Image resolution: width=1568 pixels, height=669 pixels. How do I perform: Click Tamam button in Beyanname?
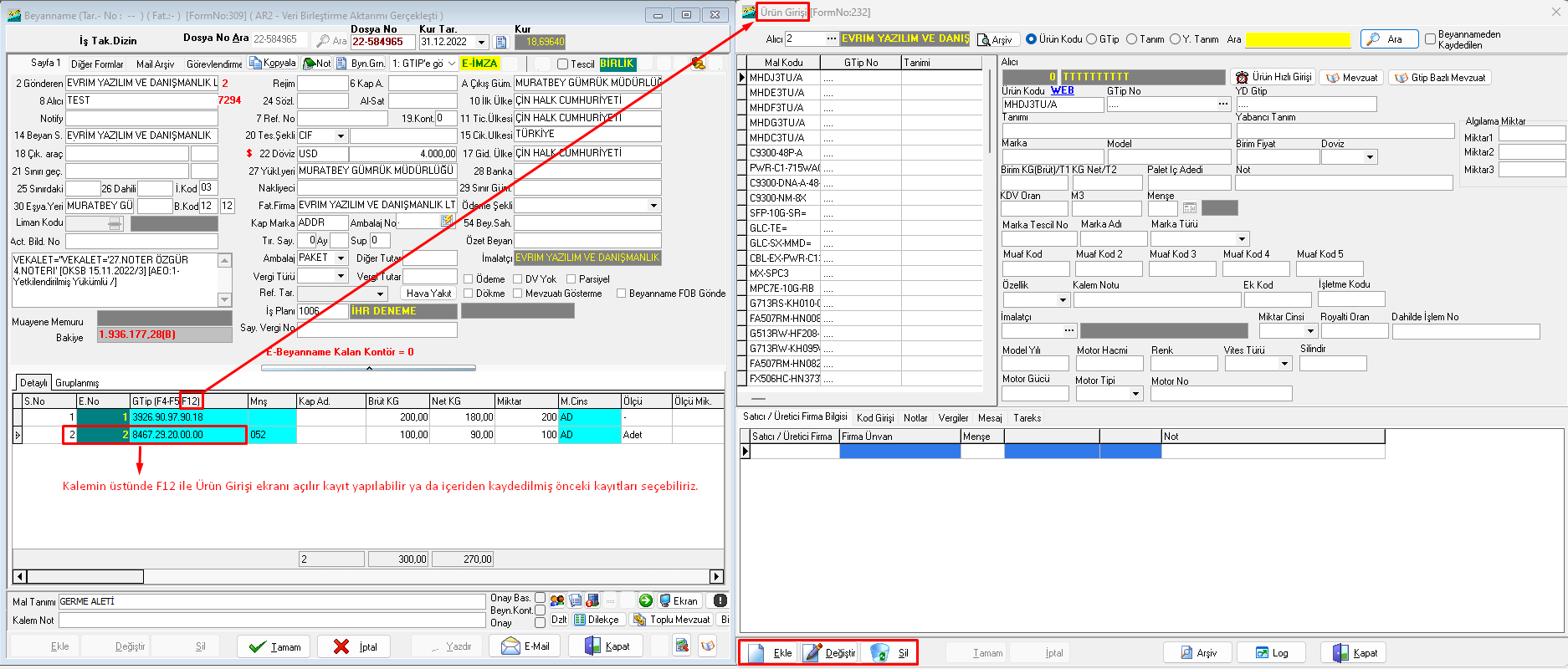tap(274, 646)
